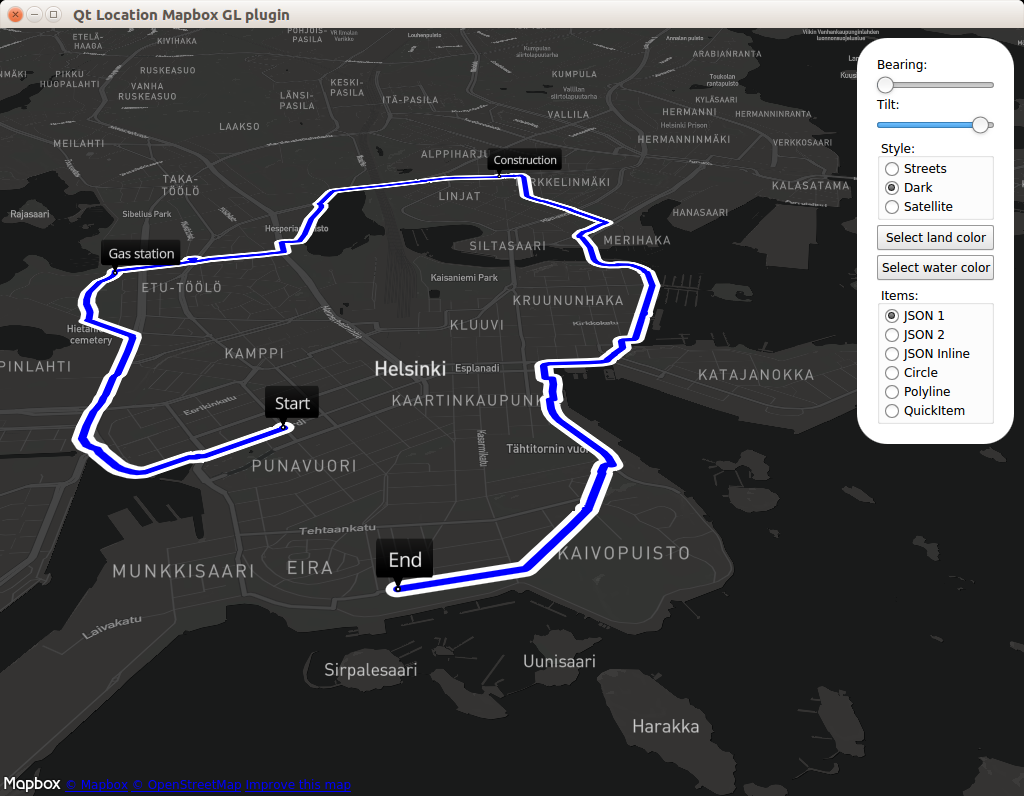Click the SILTASAARI label
The image size is (1024, 796).
pos(507,246)
